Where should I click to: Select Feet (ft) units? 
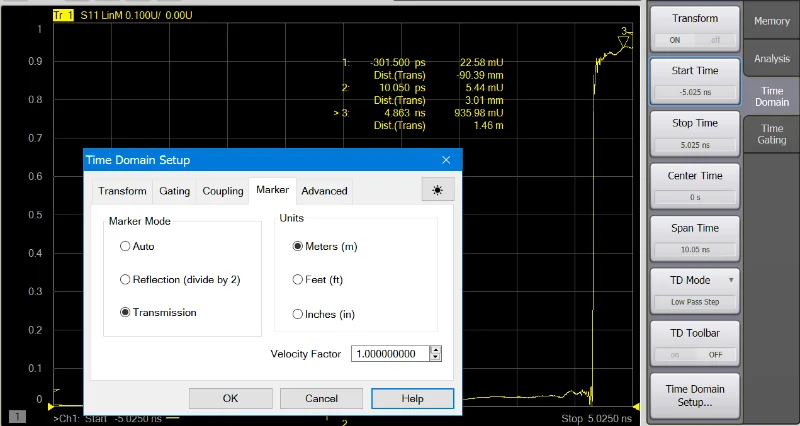(x=298, y=280)
